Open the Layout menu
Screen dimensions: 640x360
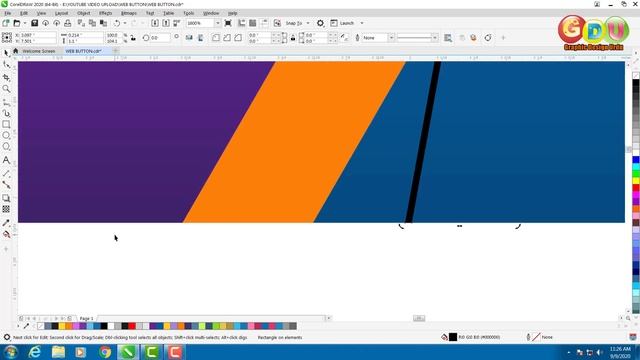click(61, 13)
